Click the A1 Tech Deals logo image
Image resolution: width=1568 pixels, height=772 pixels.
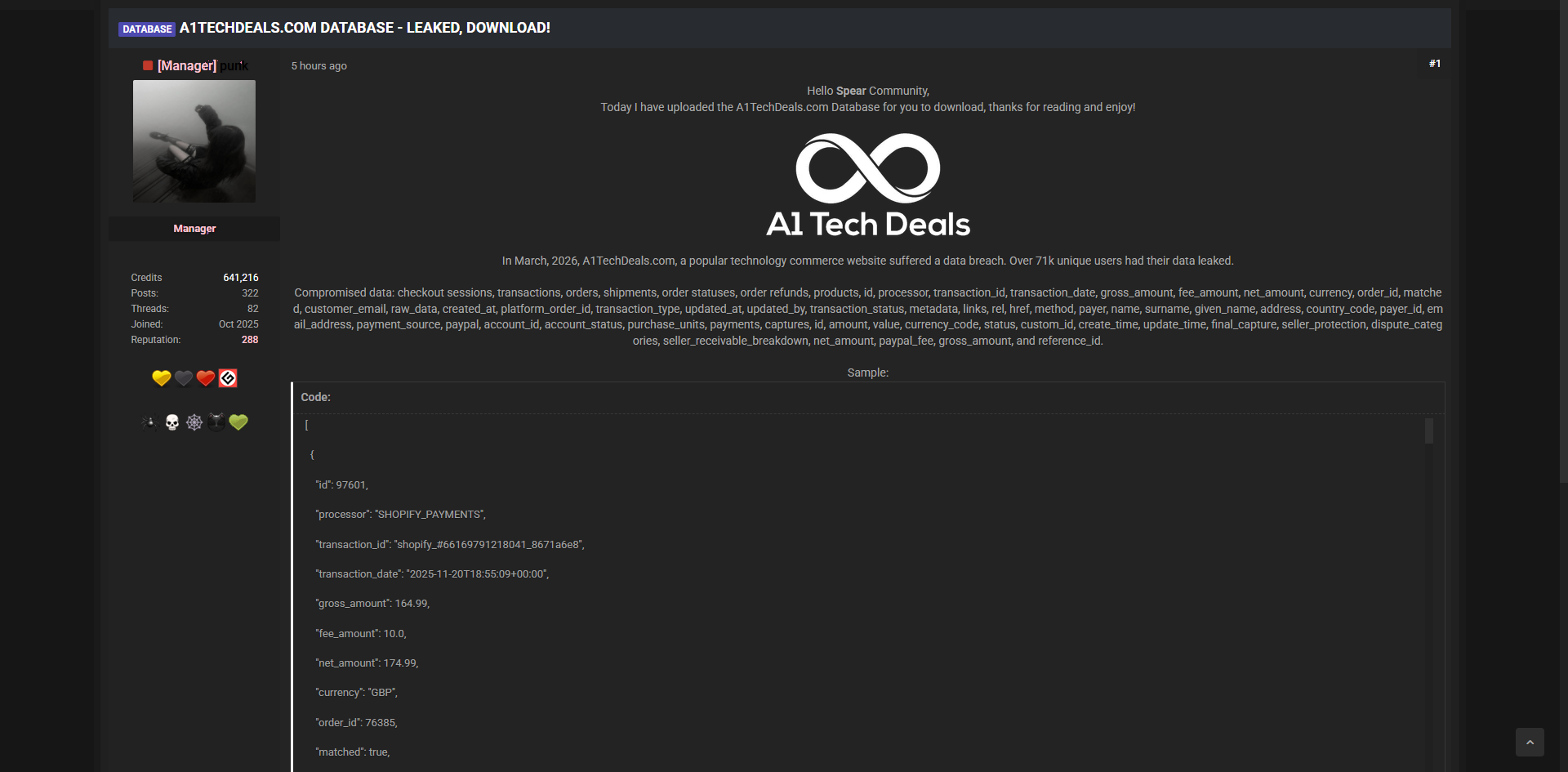(x=868, y=185)
